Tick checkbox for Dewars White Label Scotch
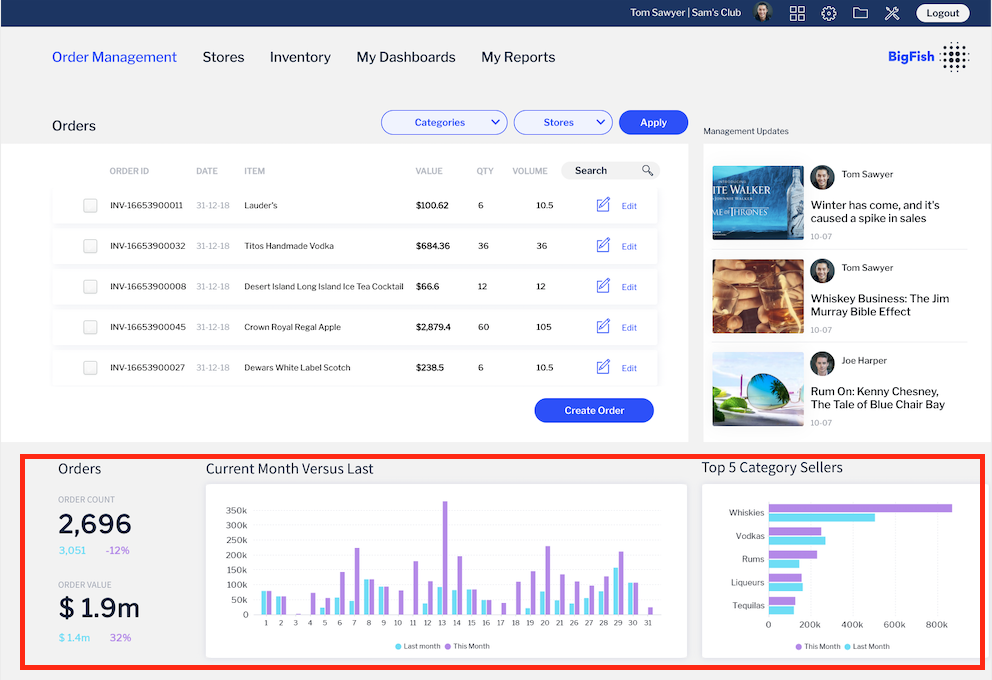This screenshot has width=992, height=680. click(x=90, y=368)
